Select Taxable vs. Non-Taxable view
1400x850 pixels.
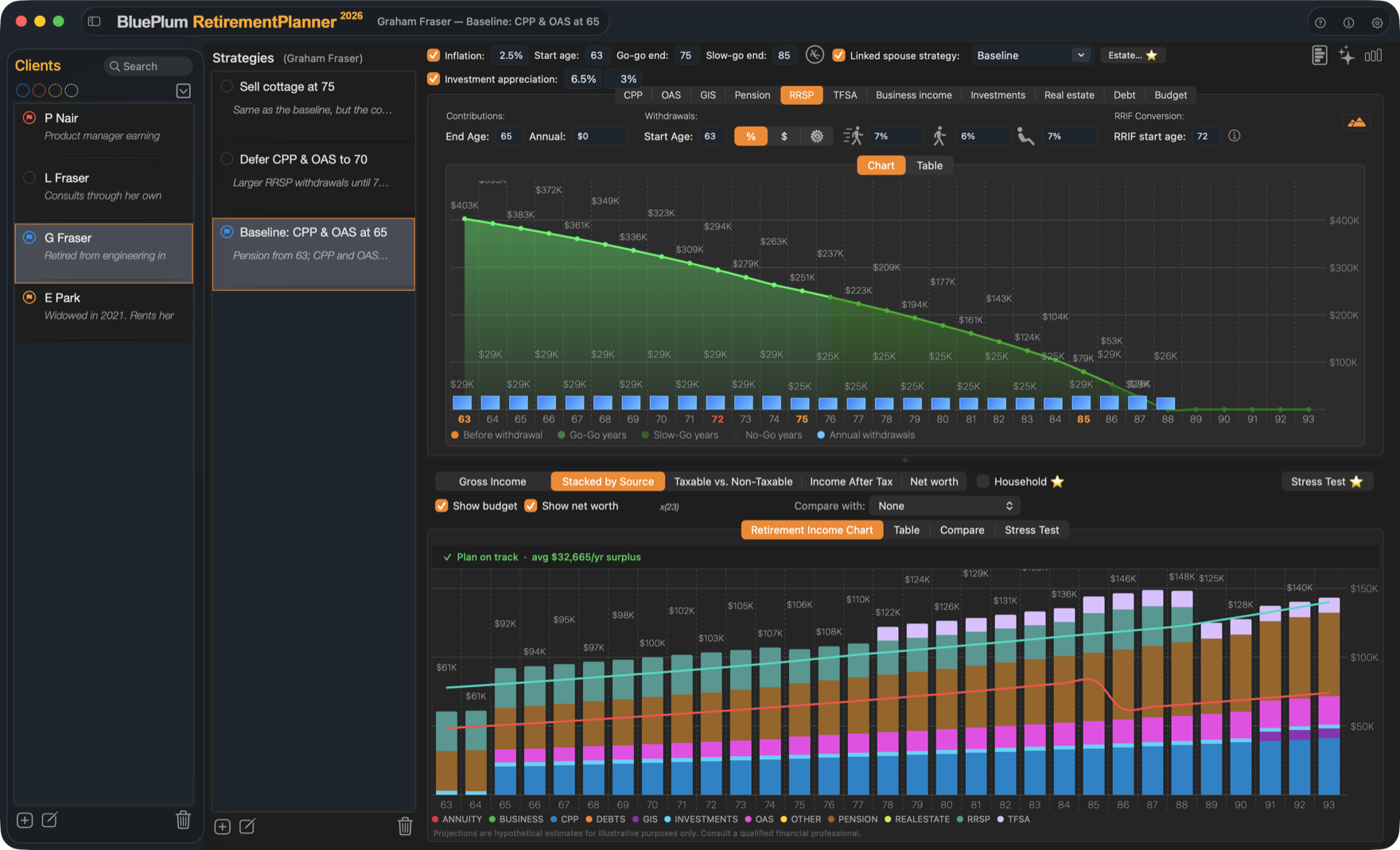(x=733, y=482)
